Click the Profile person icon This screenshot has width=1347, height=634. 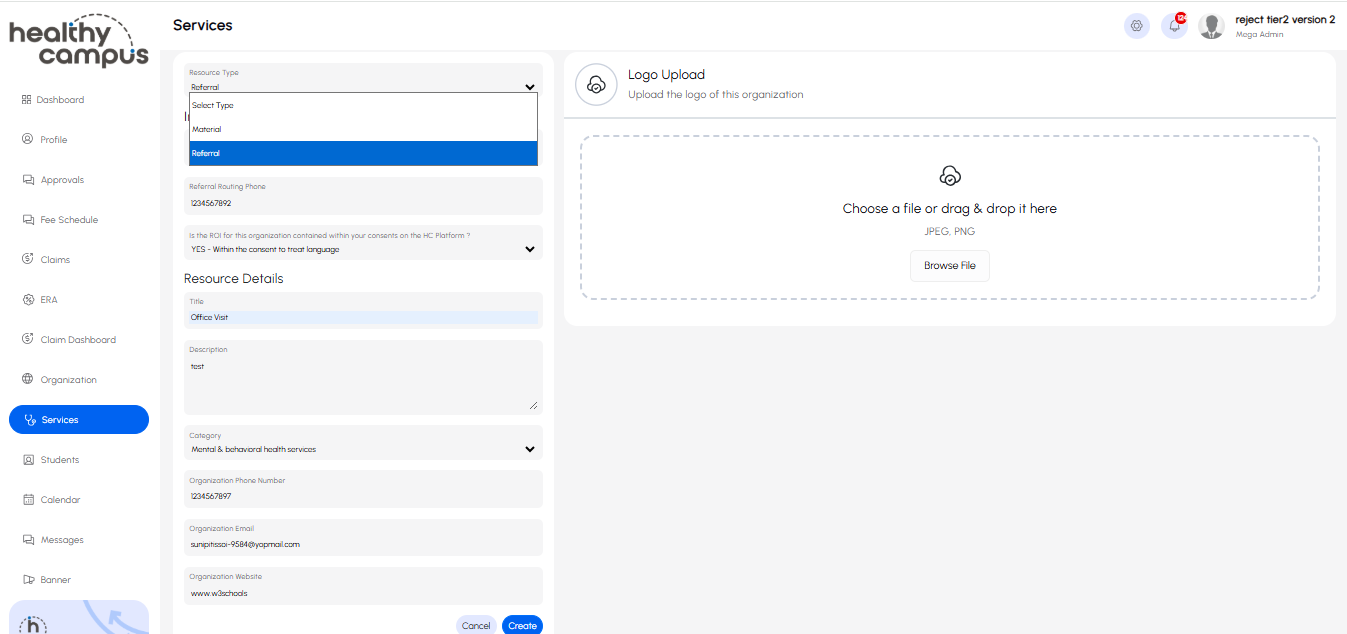(28, 140)
